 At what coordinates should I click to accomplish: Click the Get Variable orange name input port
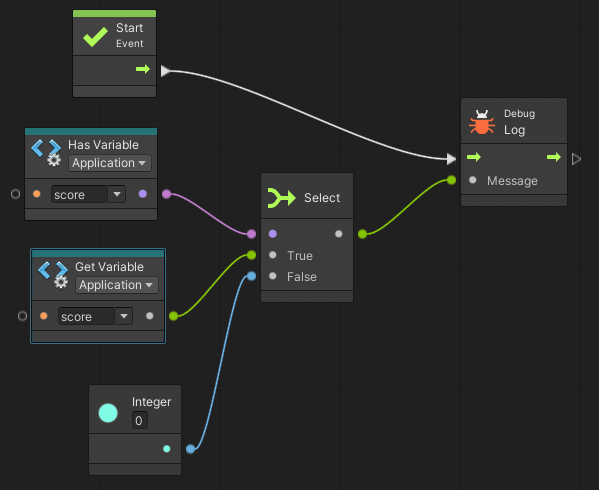pyautogui.click(x=44, y=316)
